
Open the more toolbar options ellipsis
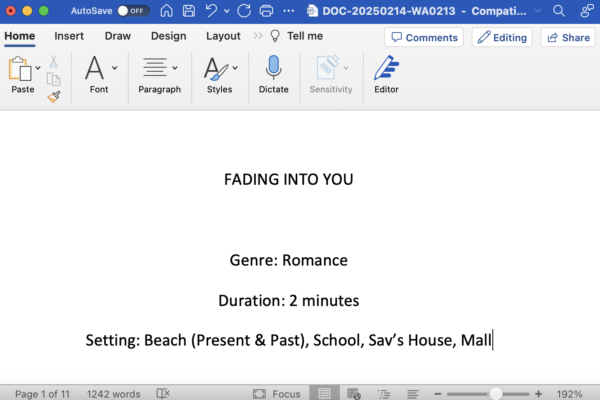pos(289,11)
